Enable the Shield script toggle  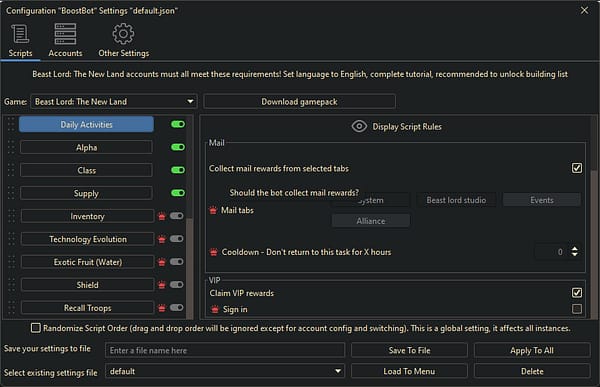pyautogui.click(x=177, y=285)
